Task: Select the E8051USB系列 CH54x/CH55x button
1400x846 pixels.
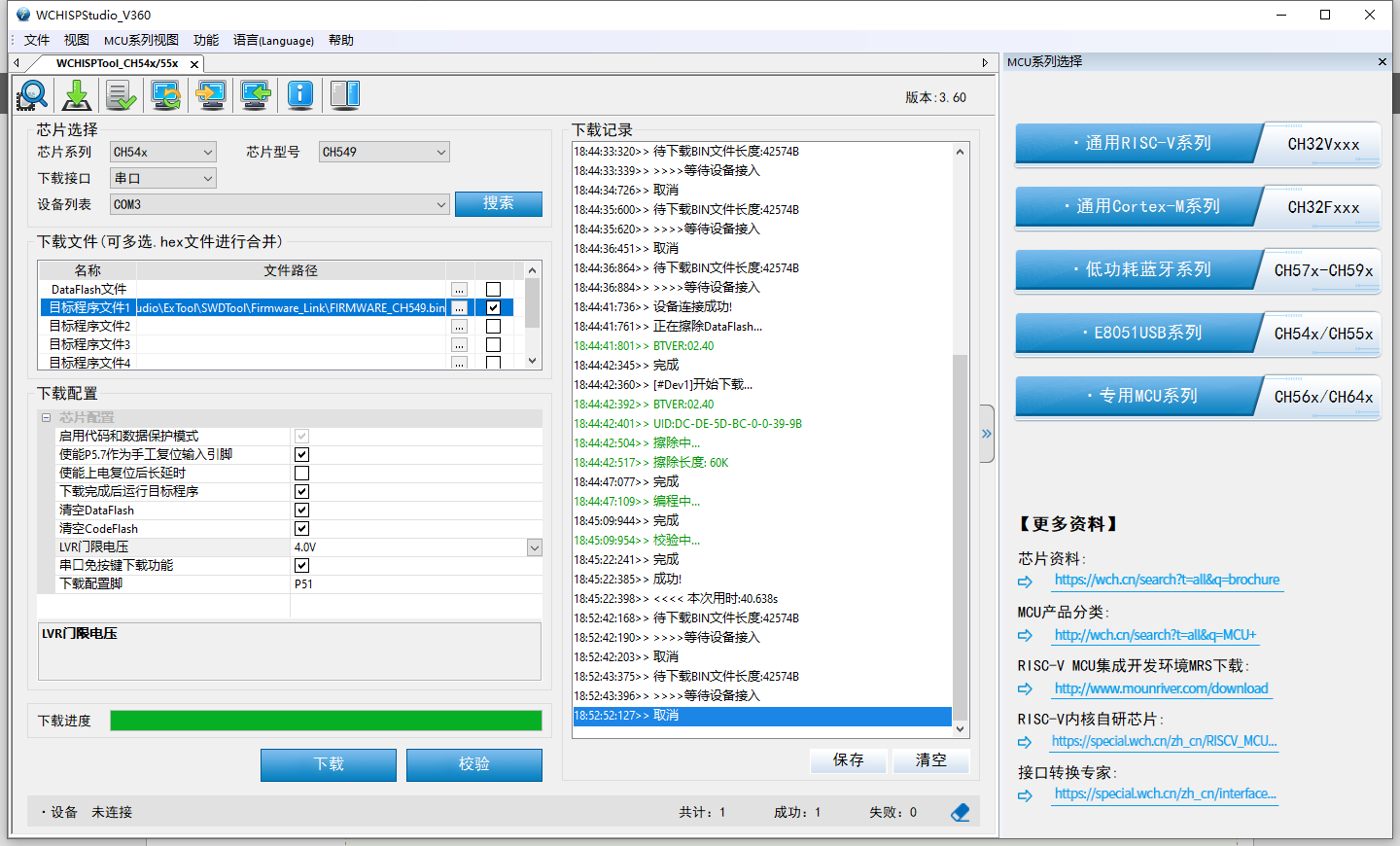Action: [1198, 334]
